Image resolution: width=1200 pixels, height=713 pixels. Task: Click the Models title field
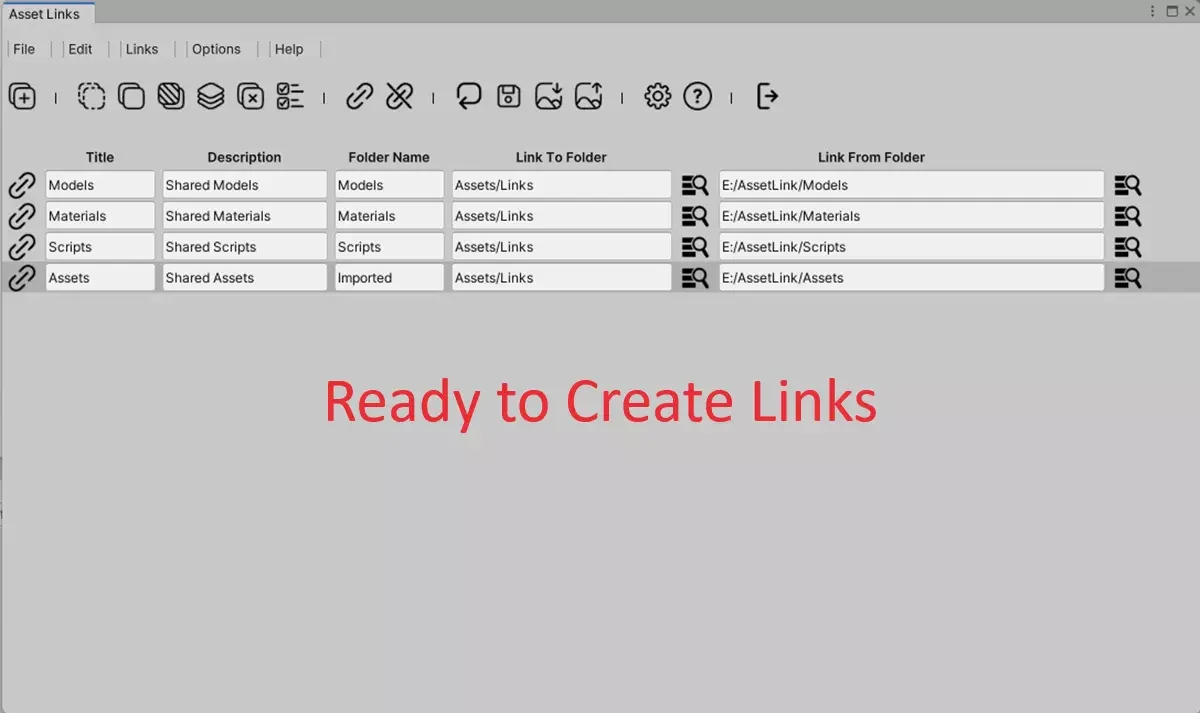[100, 185]
